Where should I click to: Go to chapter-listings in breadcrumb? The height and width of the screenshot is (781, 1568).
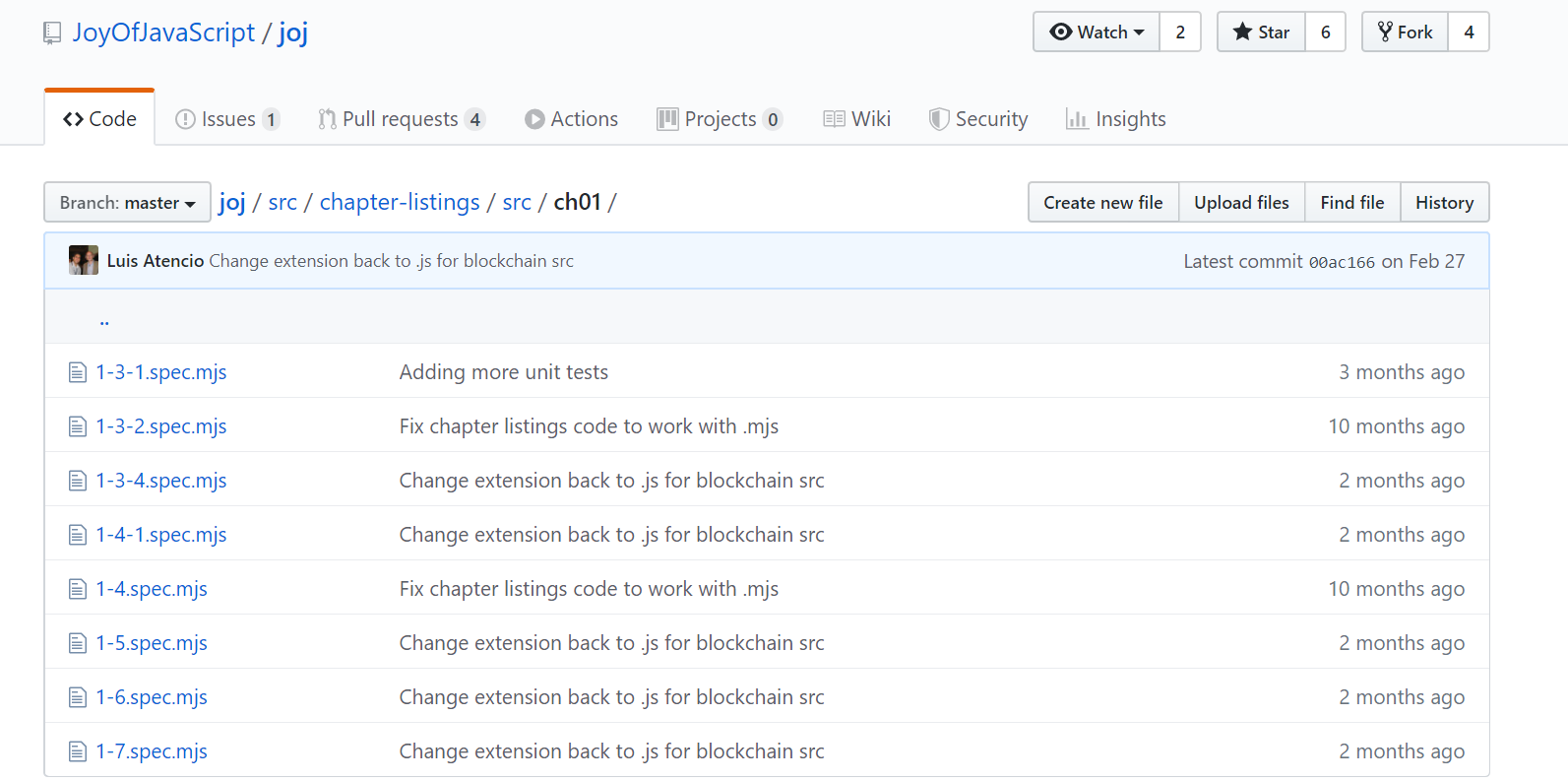click(400, 202)
